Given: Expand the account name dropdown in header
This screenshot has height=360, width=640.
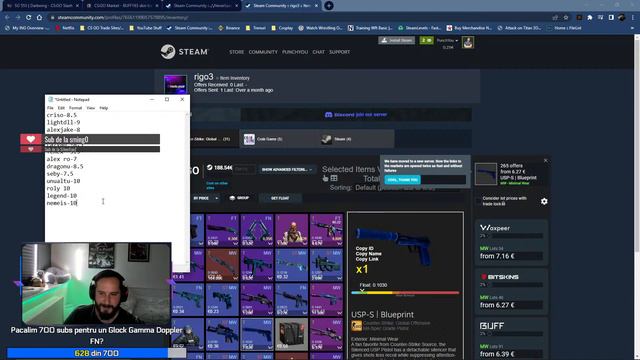Looking at the screenshot, I should point(447,40).
